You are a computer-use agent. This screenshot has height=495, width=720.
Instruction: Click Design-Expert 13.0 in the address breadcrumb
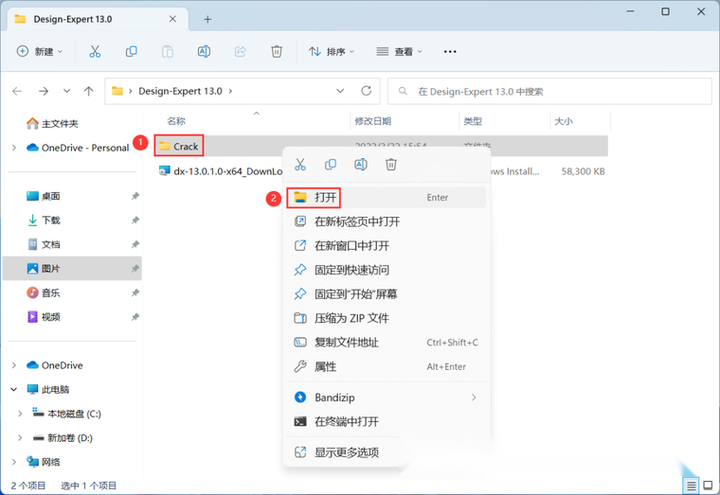tap(180, 91)
